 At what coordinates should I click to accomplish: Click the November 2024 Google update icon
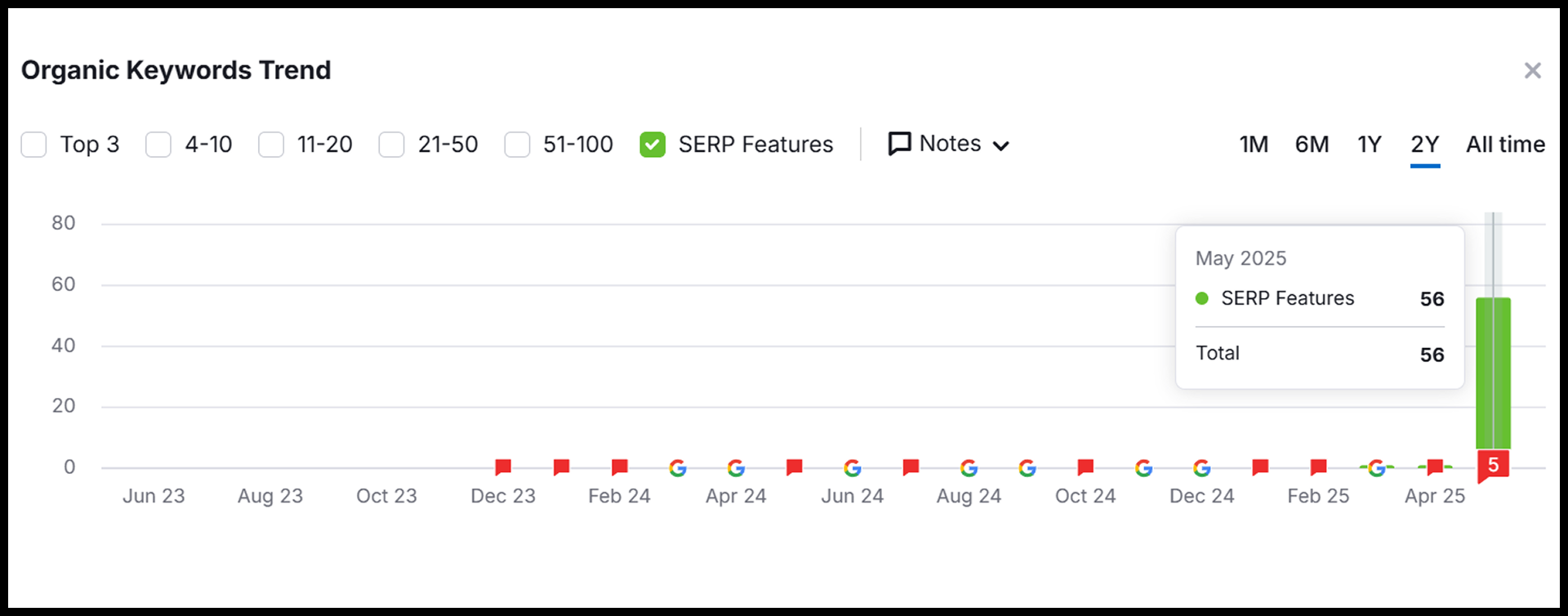click(1144, 468)
